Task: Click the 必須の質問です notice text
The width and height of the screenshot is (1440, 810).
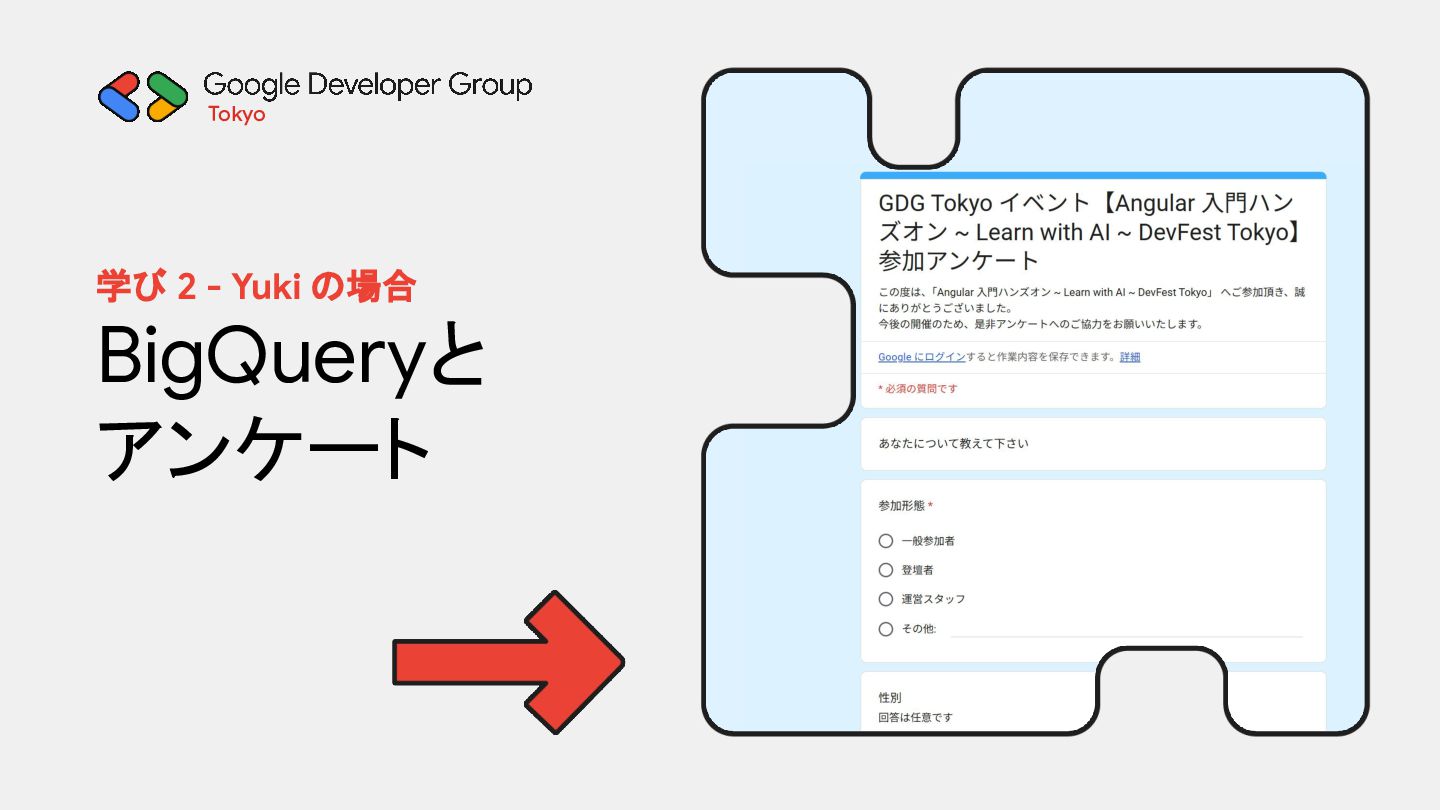Action: pyautogui.click(x=917, y=389)
